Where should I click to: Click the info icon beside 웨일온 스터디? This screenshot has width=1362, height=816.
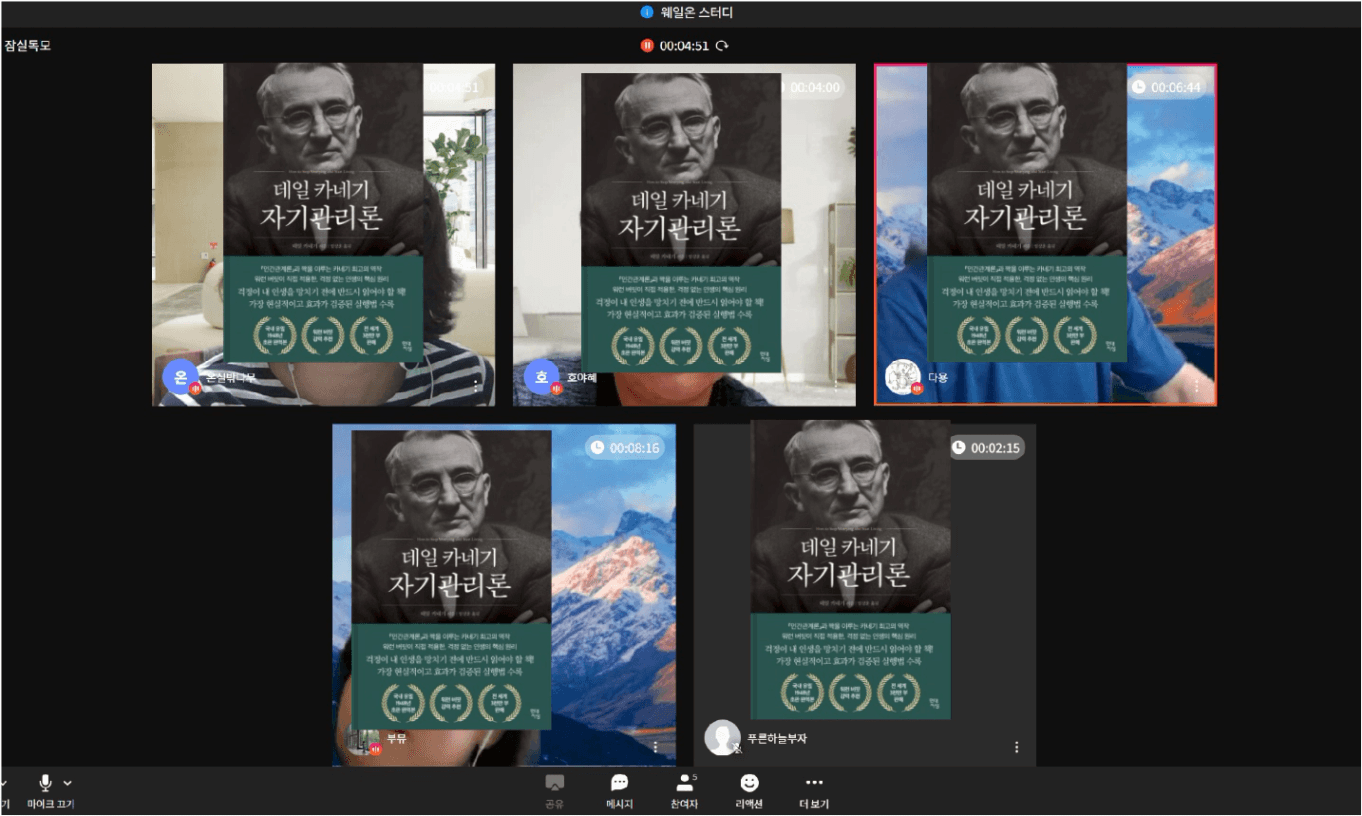pos(646,13)
